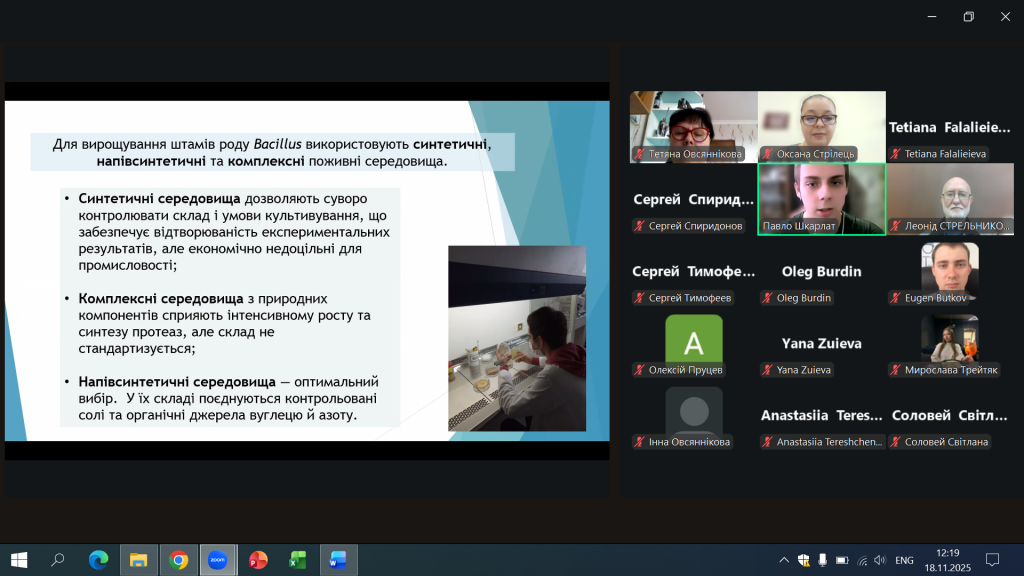The height and width of the screenshot is (576, 1024).
Task: Click the Zoom app taskbar icon
Action: point(218,560)
